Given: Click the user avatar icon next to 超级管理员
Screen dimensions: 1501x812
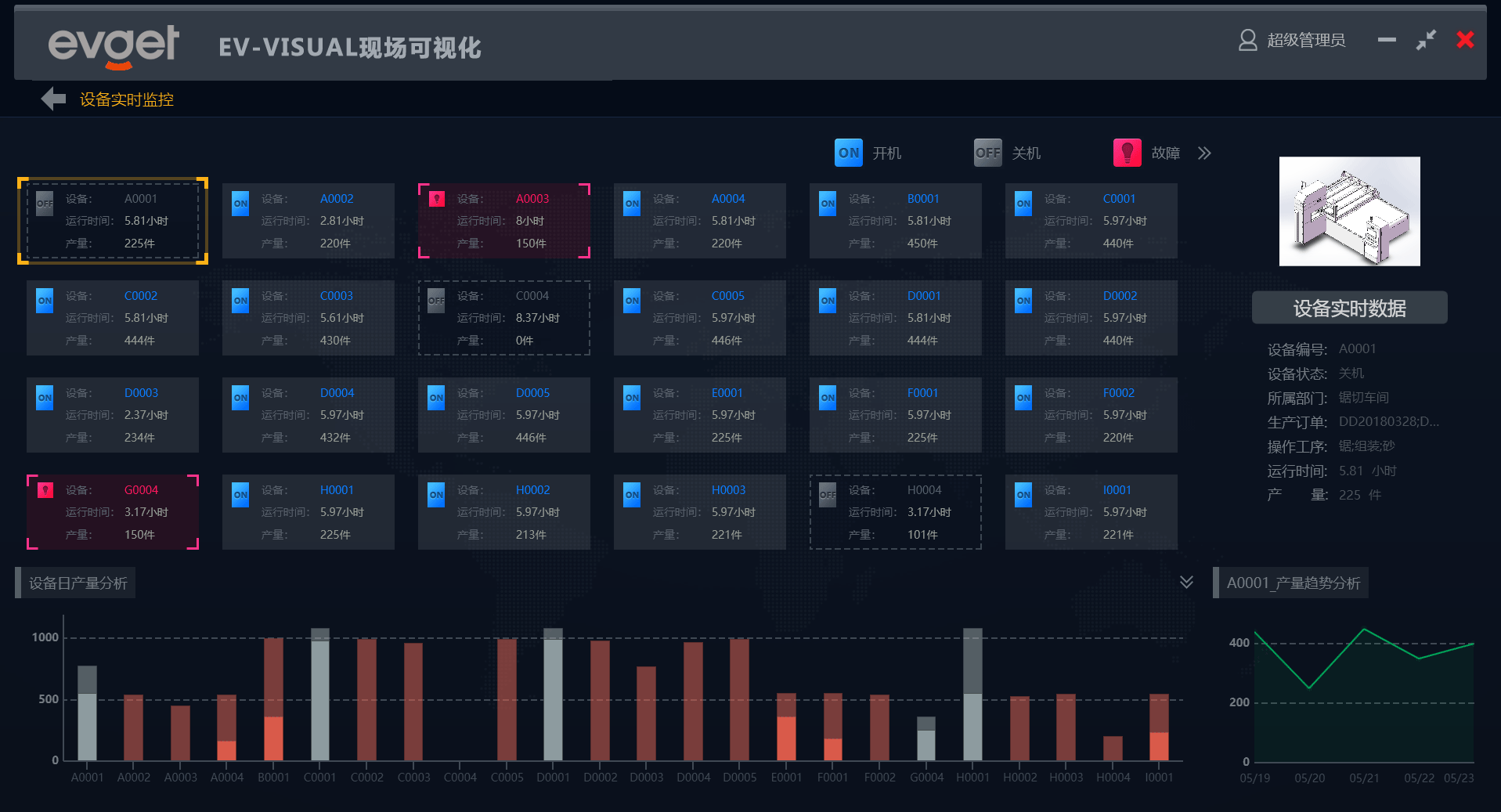Looking at the screenshot, I should 1247,40.
